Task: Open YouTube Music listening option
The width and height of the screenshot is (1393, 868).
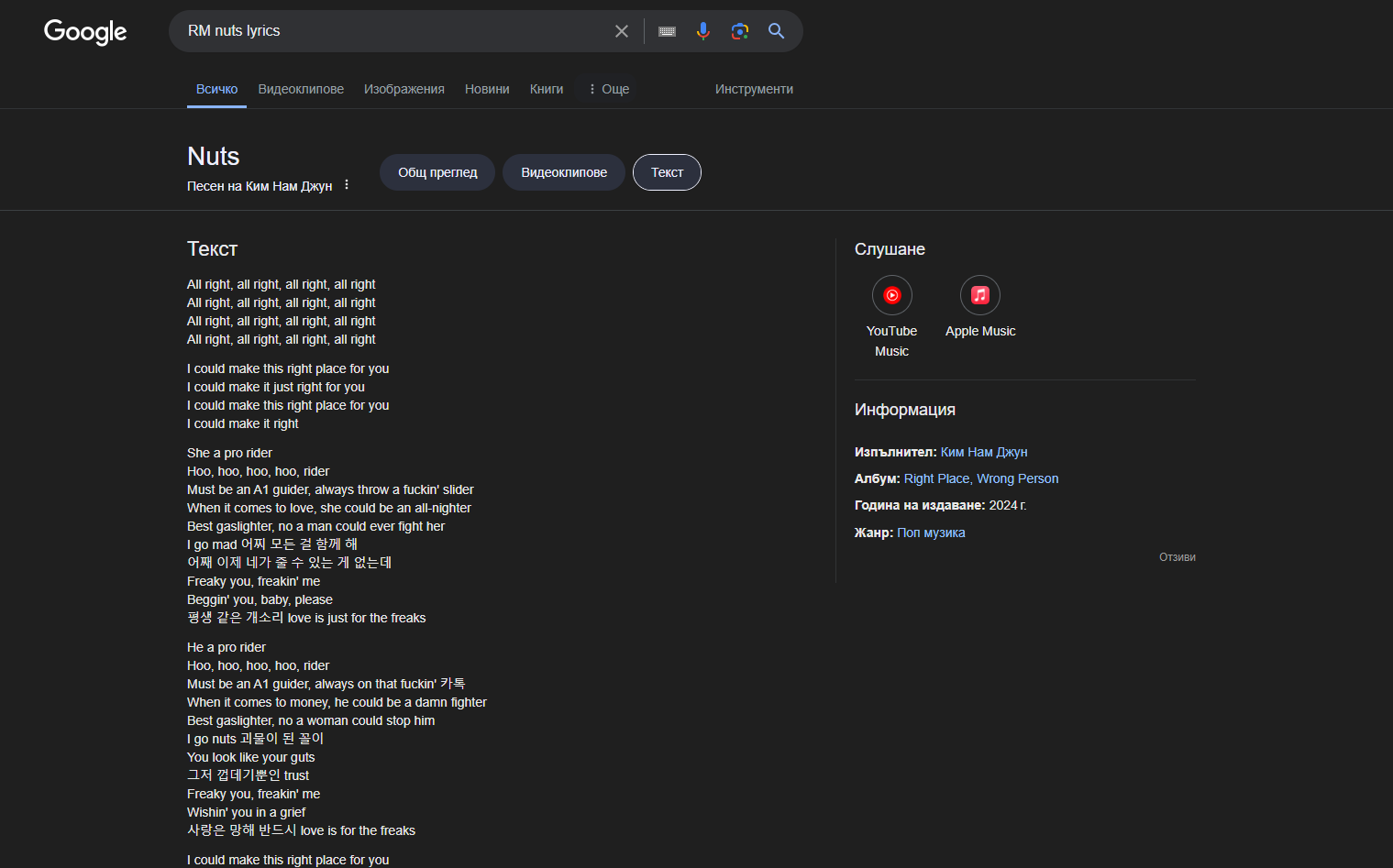Action: click(x=891, y=296)
